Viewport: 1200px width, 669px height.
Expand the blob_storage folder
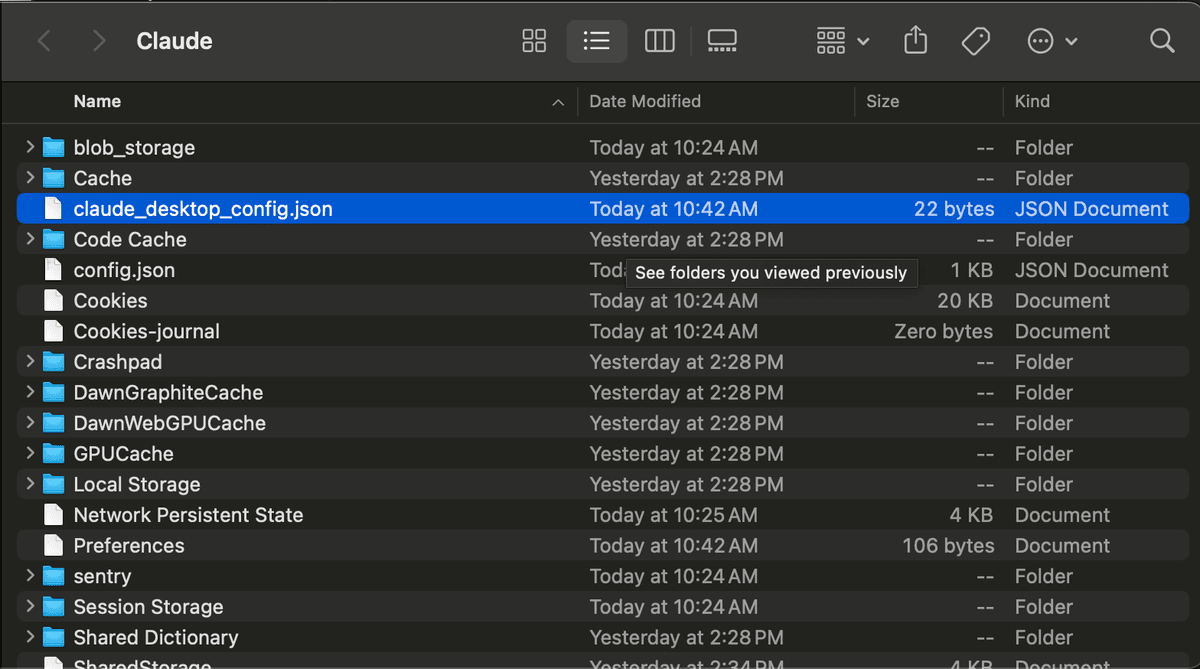[30, 147]
